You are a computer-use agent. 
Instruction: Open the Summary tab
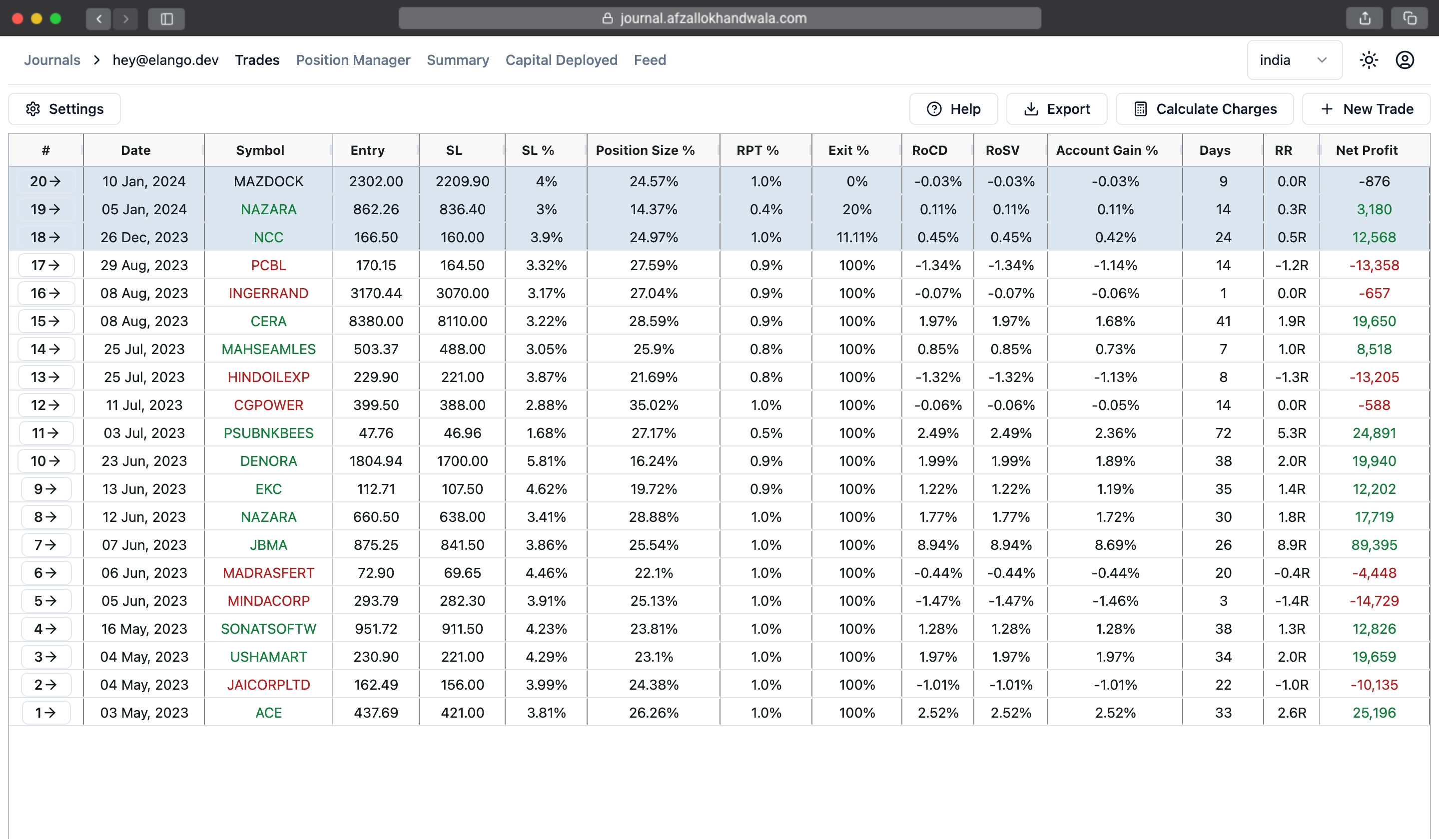click(457, 60)
